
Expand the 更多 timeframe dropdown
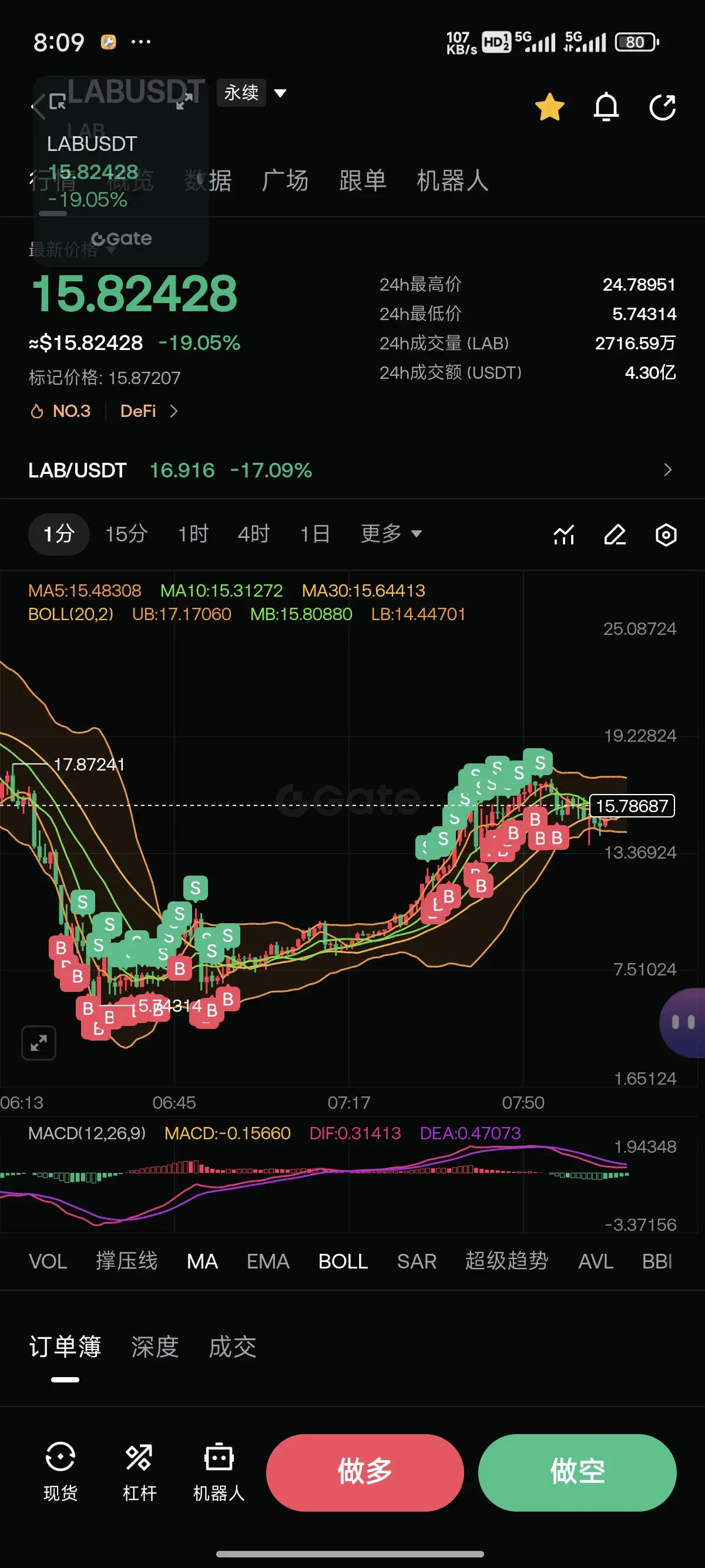coord(391,534)
